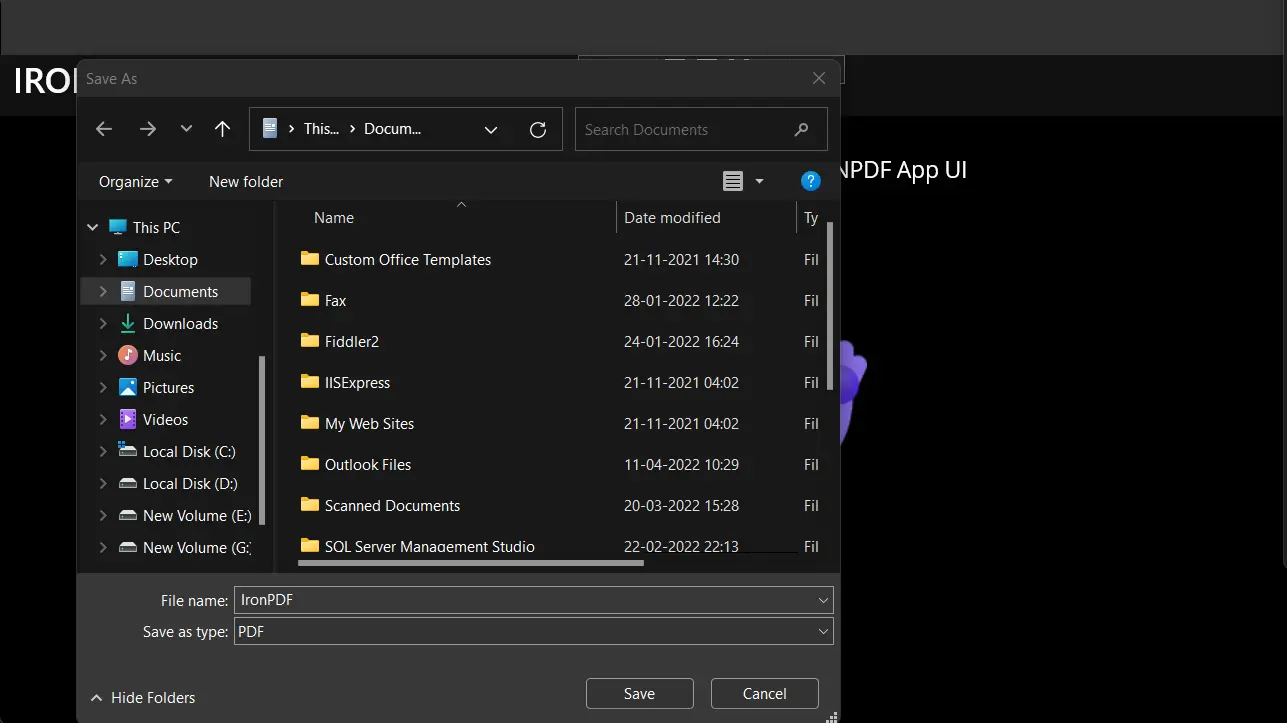1287x723 pixels.
Task: Click the Docum… breadcrumb in address bar
Action: 392,129
